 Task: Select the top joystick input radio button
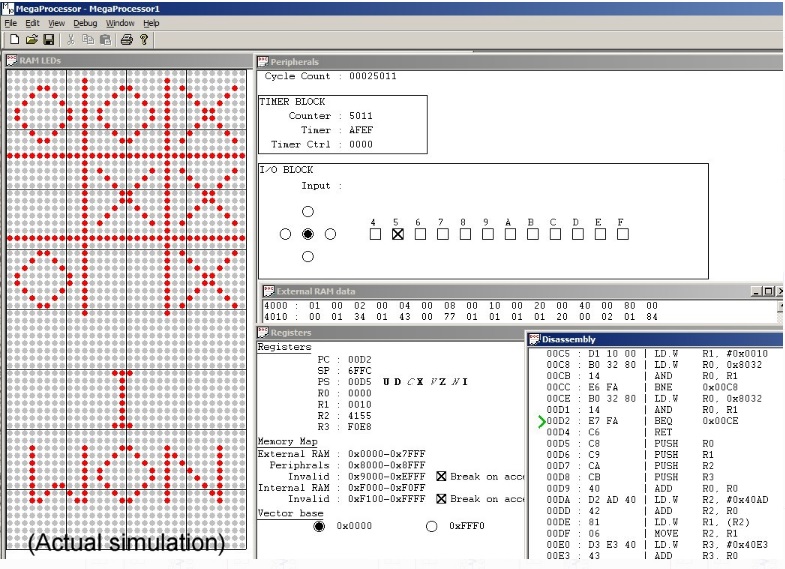pyautogui.click(x=308, y=212)
